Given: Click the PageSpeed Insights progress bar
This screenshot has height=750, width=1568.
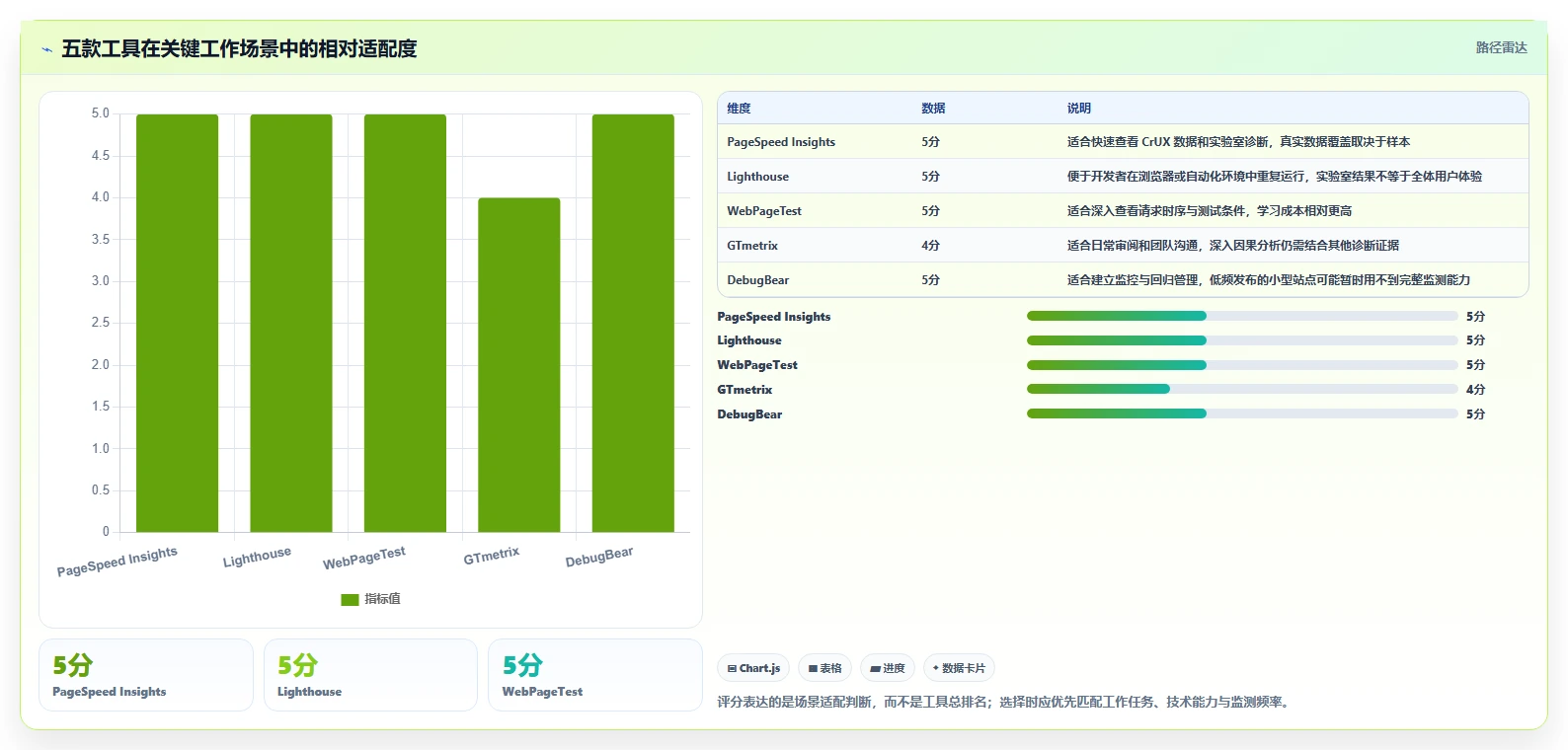Looking at the screenshot, I should click(x=1242, y=316).
